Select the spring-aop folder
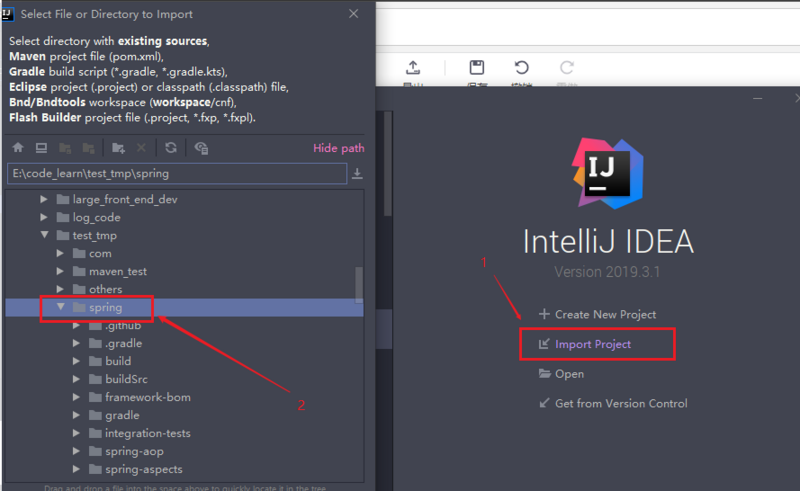The image size is (800, 491). pos(134,451)
